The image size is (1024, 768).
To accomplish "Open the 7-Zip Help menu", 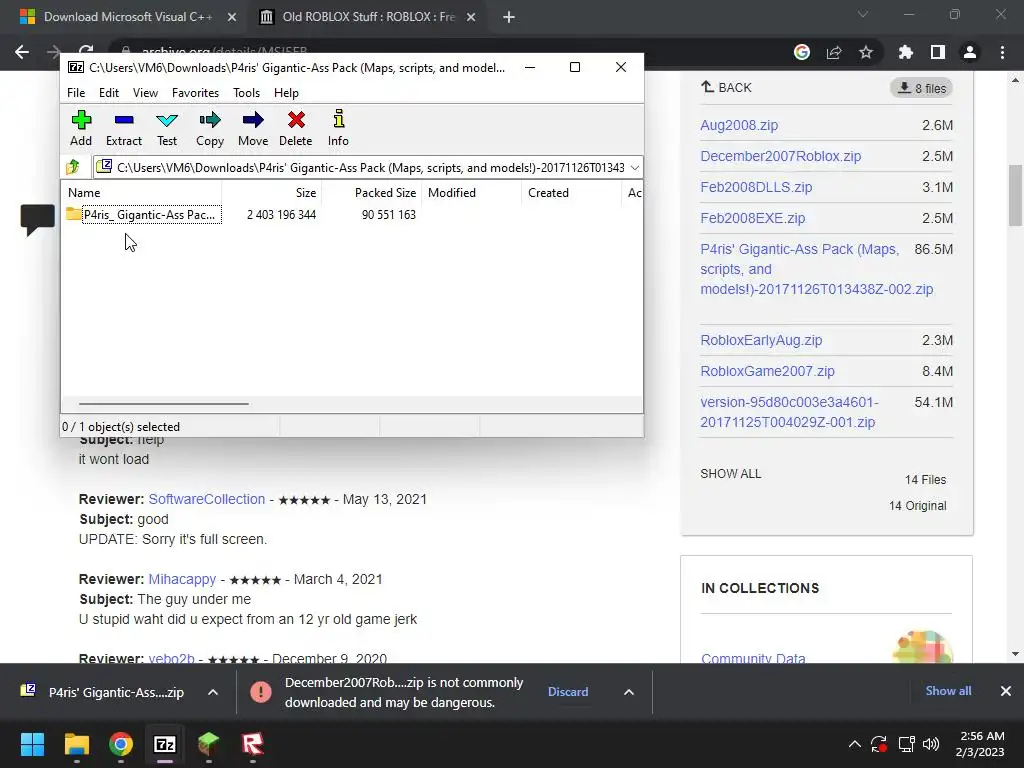I will 286,93.
